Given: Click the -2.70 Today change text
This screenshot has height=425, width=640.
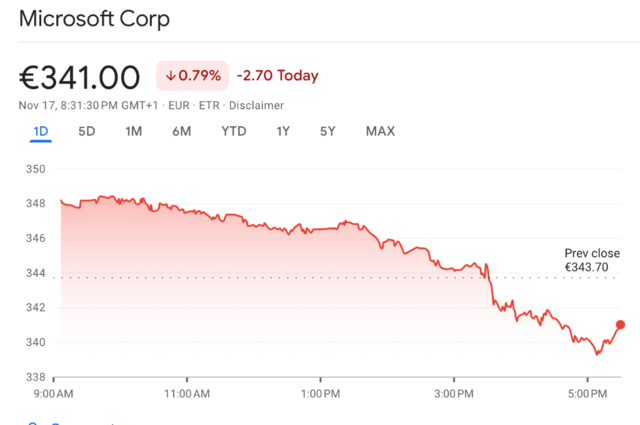Looking at the screenshot, I should 278,76.
